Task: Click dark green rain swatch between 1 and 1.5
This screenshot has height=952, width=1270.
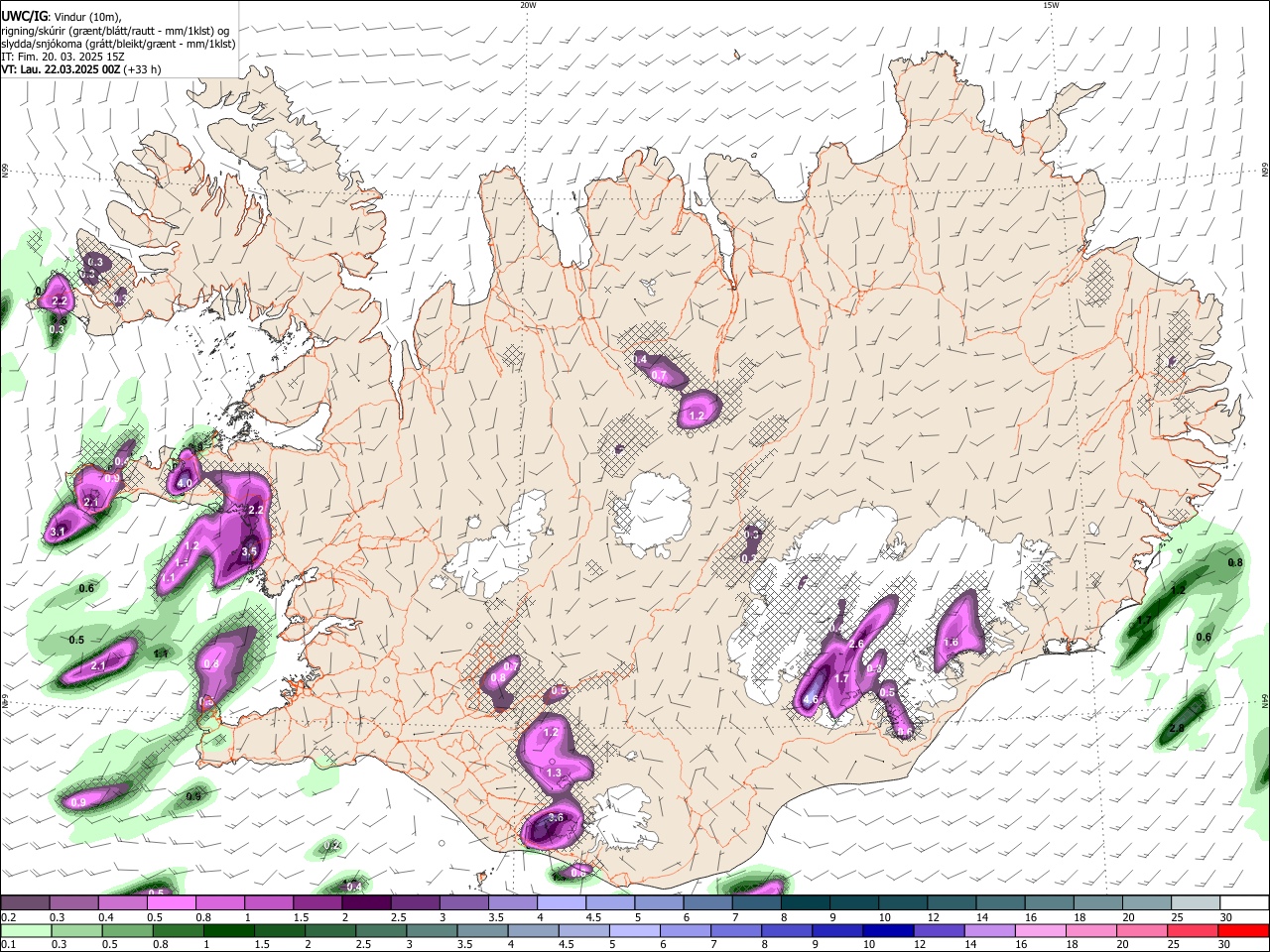Action: 227,931
